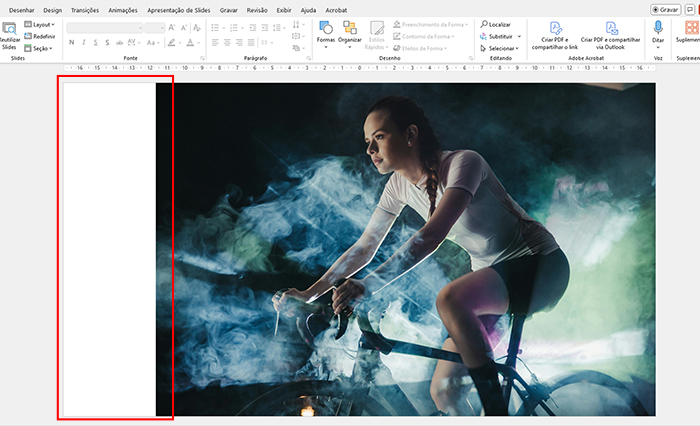Screen dimensions: 700x426
Task: Click Substituir to replace text
Action: click(497, 36)
